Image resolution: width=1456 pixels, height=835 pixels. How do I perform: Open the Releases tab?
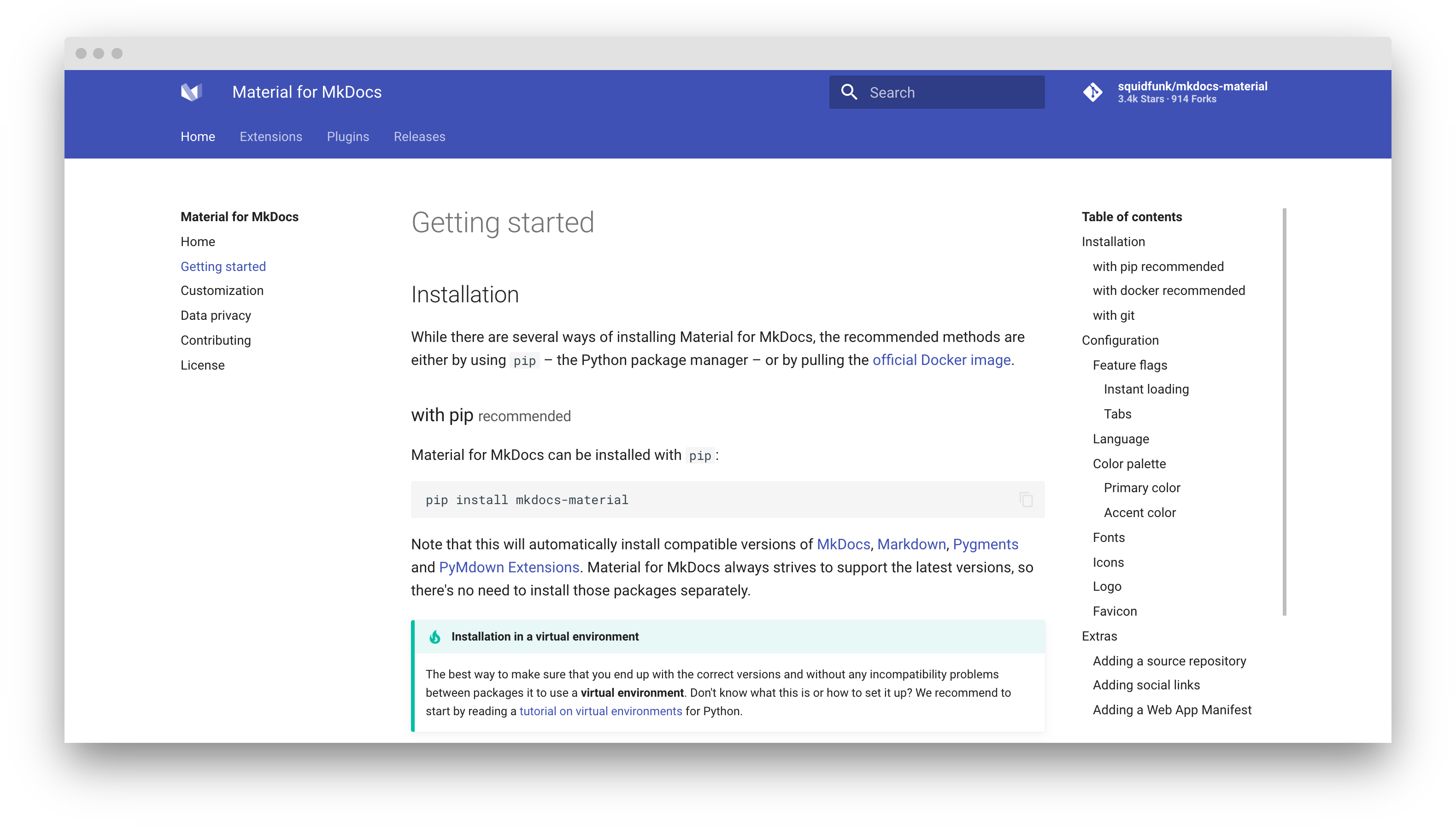420,136
